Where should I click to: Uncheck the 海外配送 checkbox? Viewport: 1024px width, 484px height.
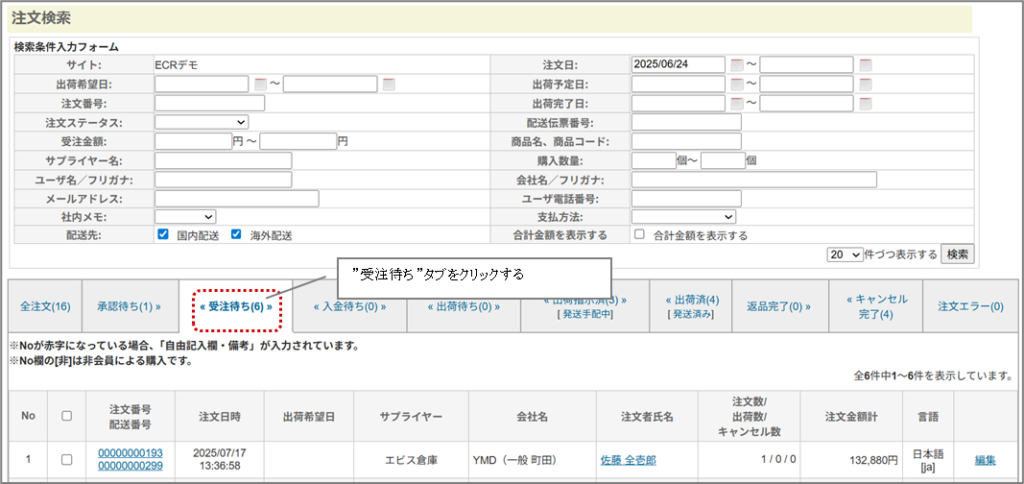click(x=237, y=235)
